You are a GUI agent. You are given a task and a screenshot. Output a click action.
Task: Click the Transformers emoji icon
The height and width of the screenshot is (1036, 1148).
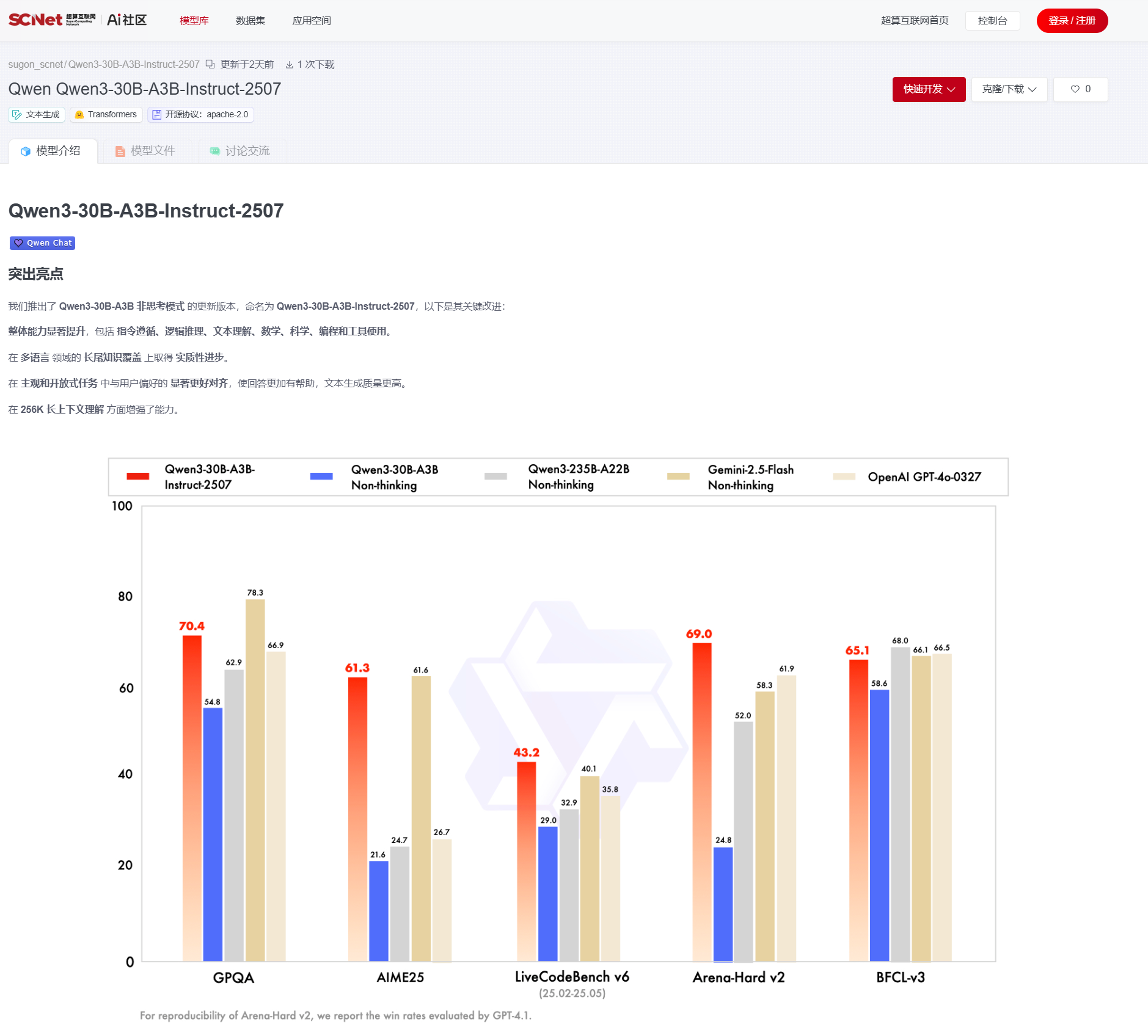(x=79, y=115)
